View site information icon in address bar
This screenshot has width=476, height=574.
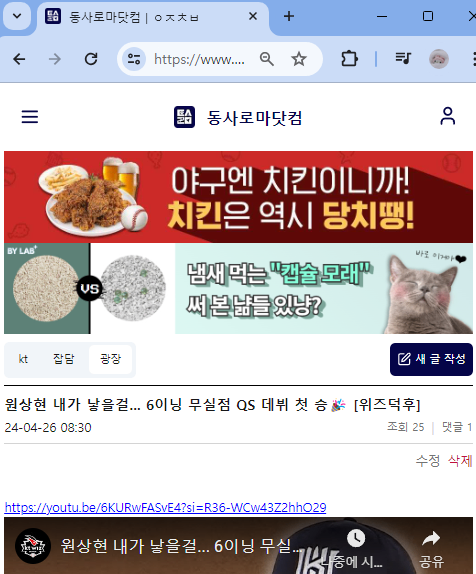point(134,59)
